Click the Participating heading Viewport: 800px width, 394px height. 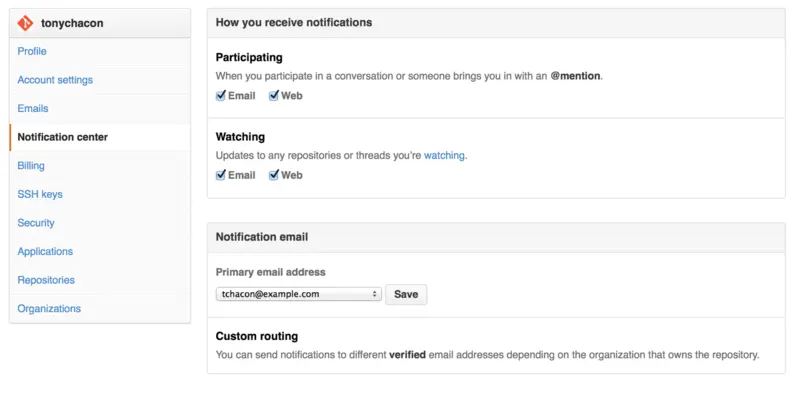point(249,57)
